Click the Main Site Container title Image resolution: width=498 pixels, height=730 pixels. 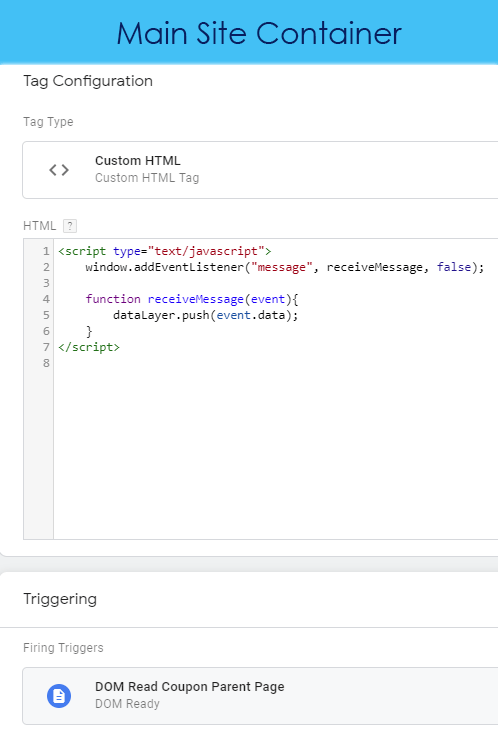pyautogui.click(x=259, y=34)
